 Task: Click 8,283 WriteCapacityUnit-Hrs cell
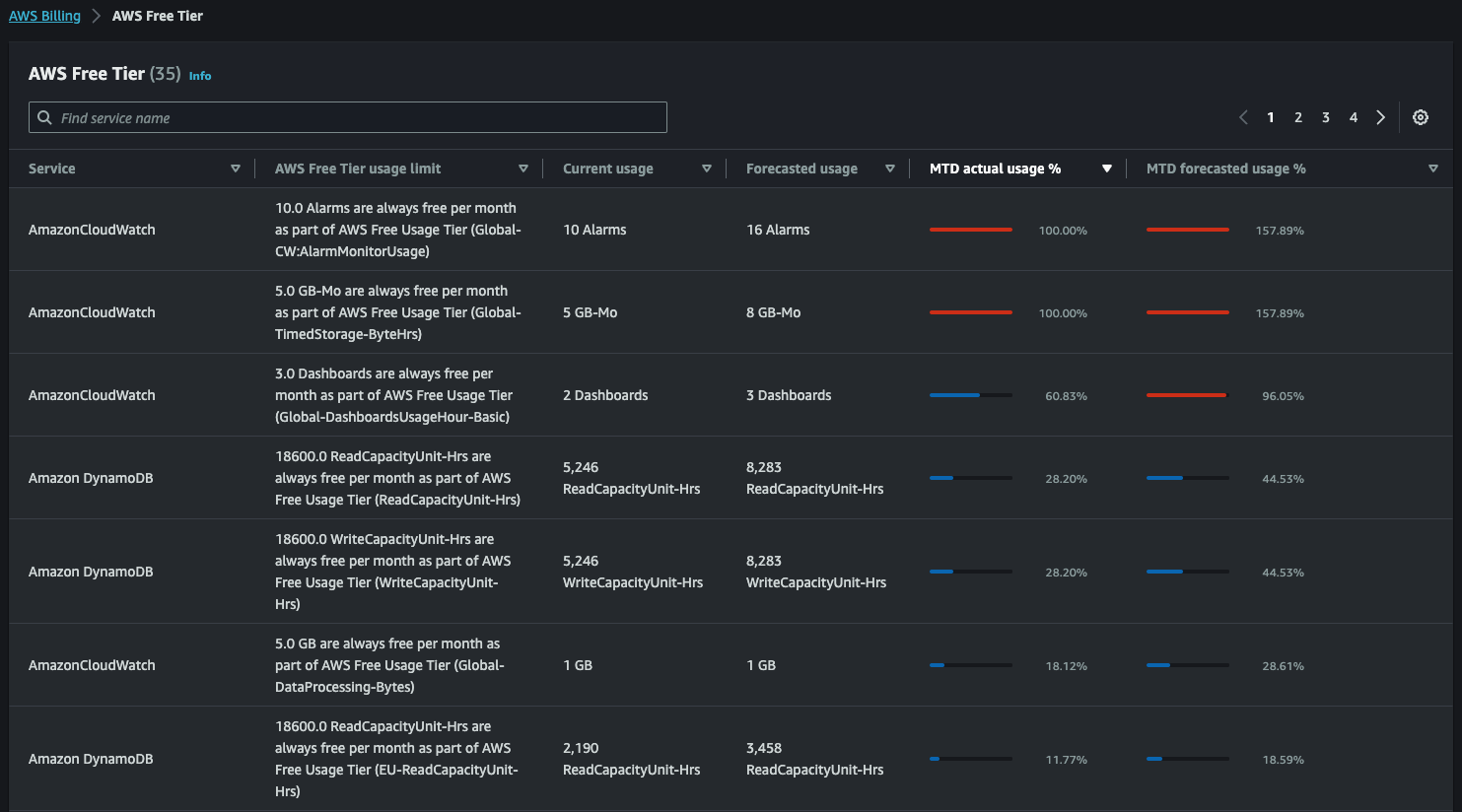(816, 572)
